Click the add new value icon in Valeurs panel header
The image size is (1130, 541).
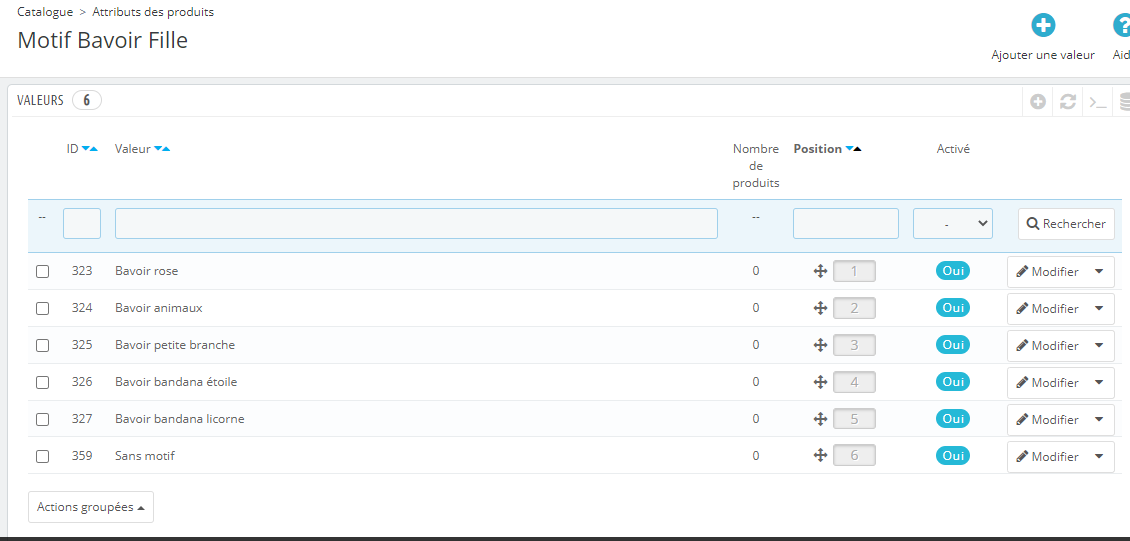coord(1038,102)
